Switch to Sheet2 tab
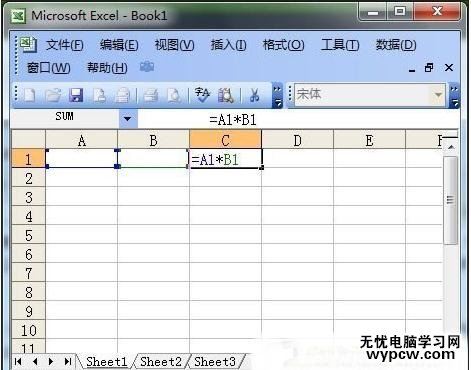471x370 pixels. pos(161,362)
